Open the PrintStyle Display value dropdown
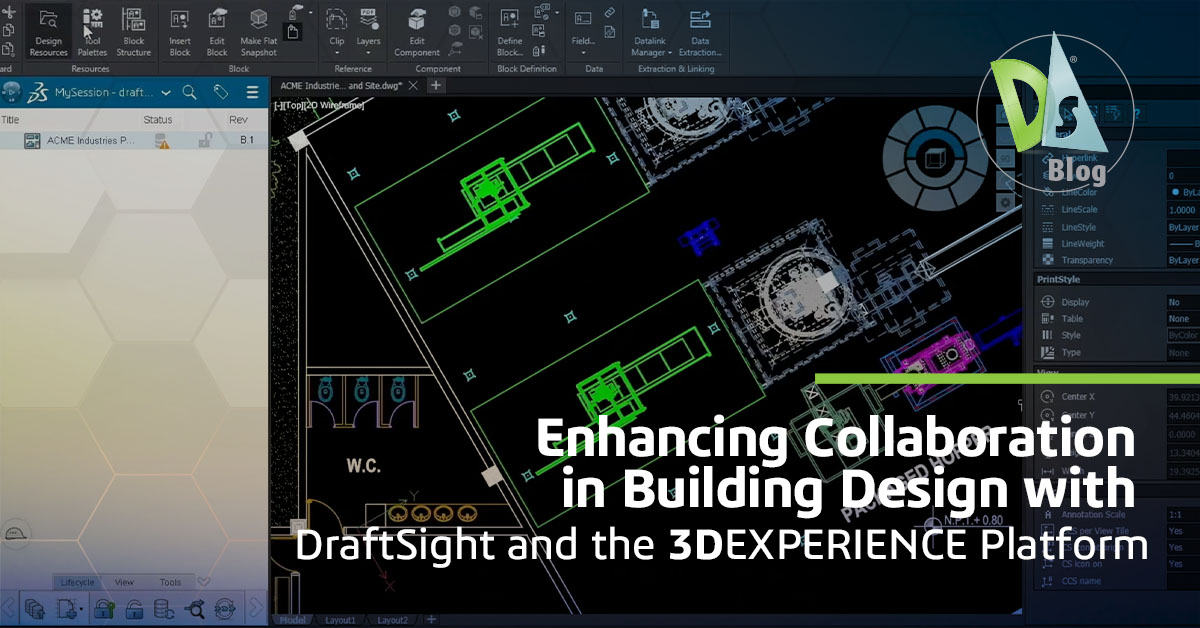 [x=1183, y=302]
